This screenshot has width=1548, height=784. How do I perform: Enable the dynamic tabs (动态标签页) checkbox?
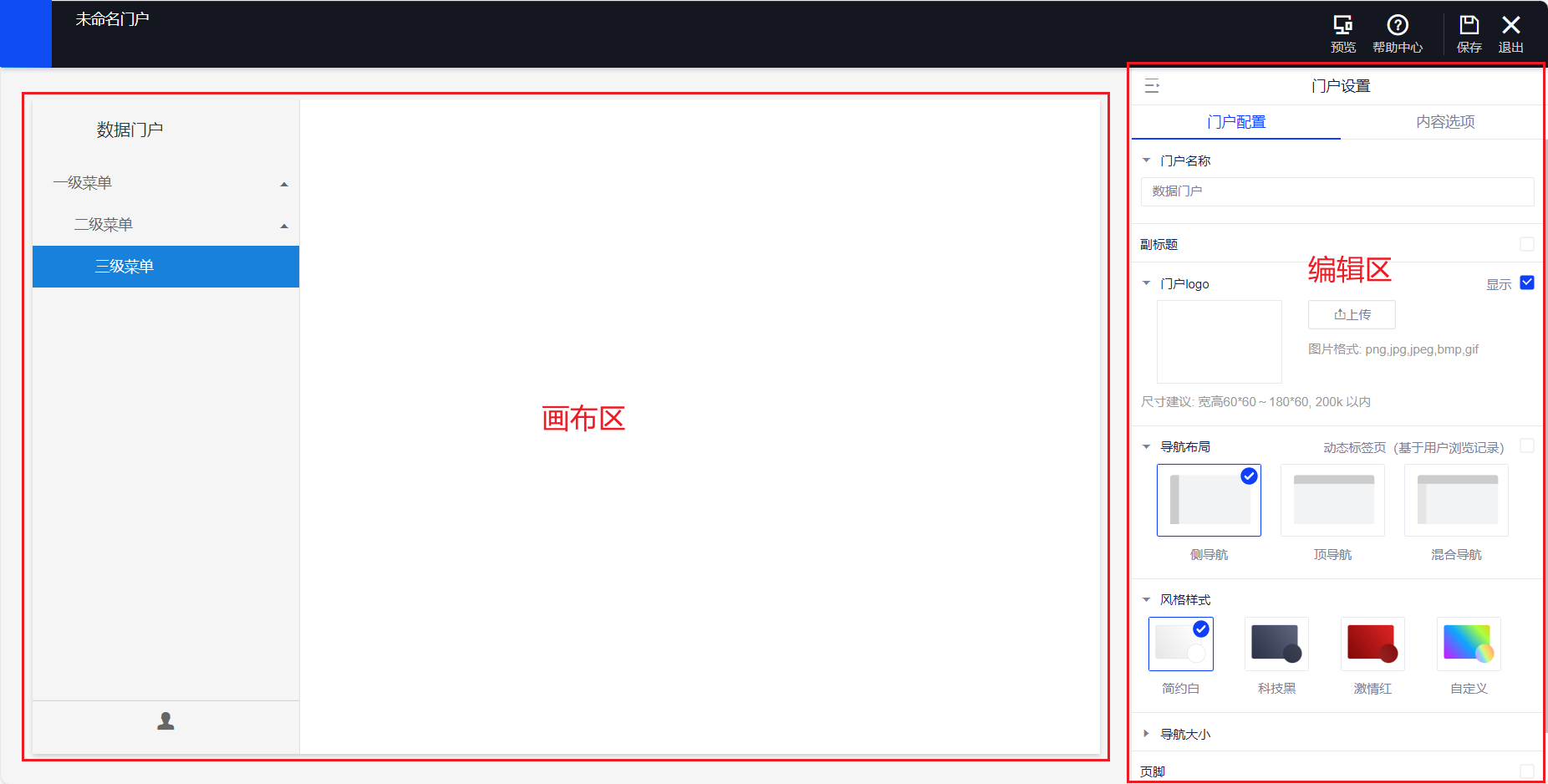tap(1526, 446)
